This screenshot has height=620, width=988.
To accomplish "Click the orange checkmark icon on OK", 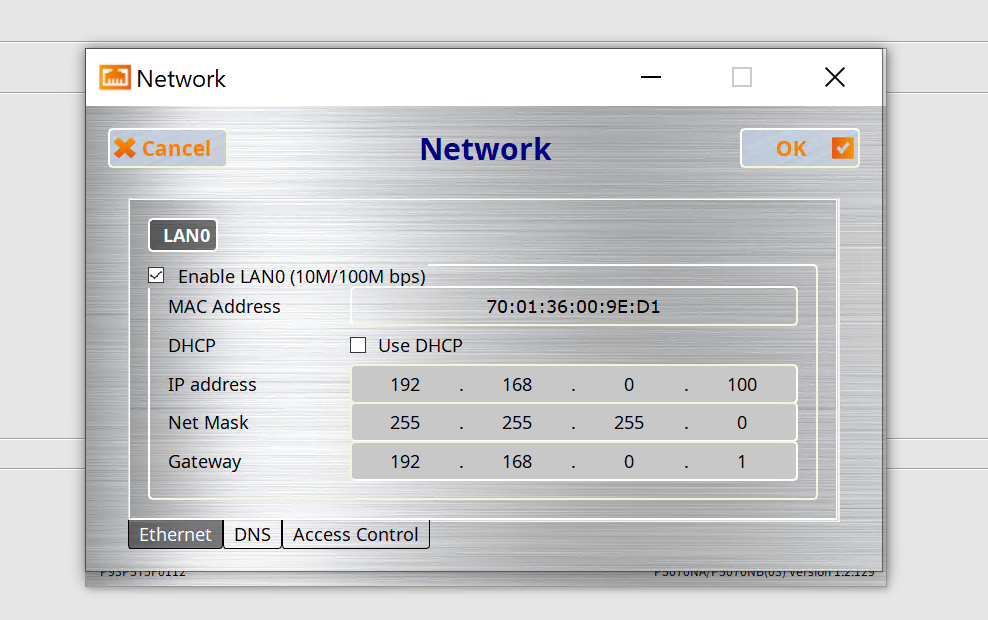I will pos(843,149).
